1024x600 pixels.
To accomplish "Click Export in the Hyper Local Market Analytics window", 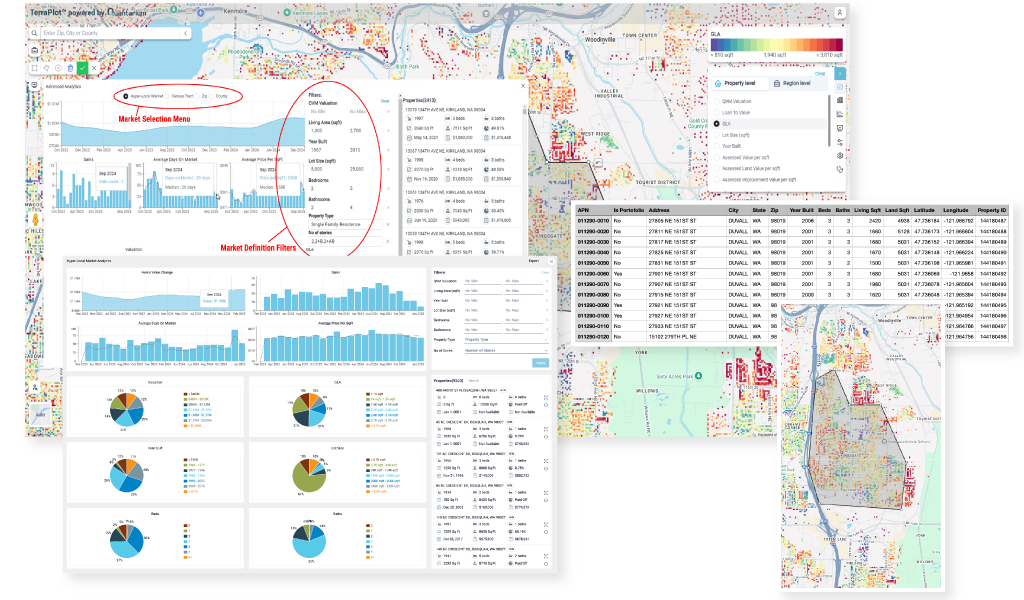I will click(533, 261).
